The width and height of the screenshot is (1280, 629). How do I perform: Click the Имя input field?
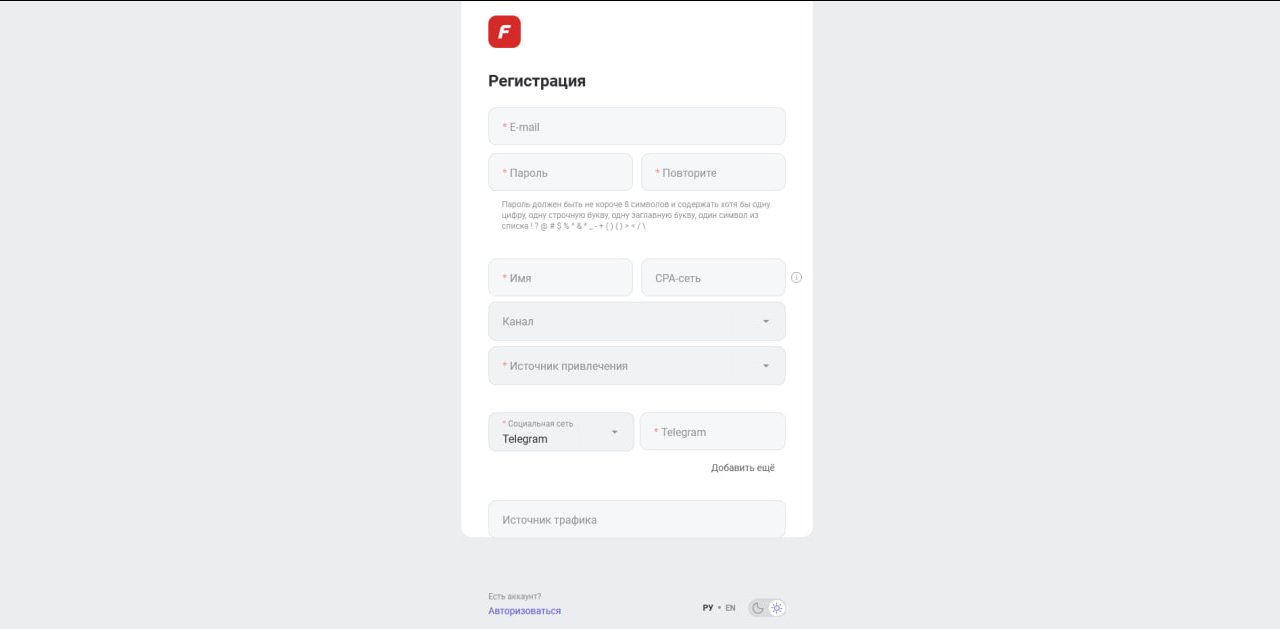pos(560,278)
